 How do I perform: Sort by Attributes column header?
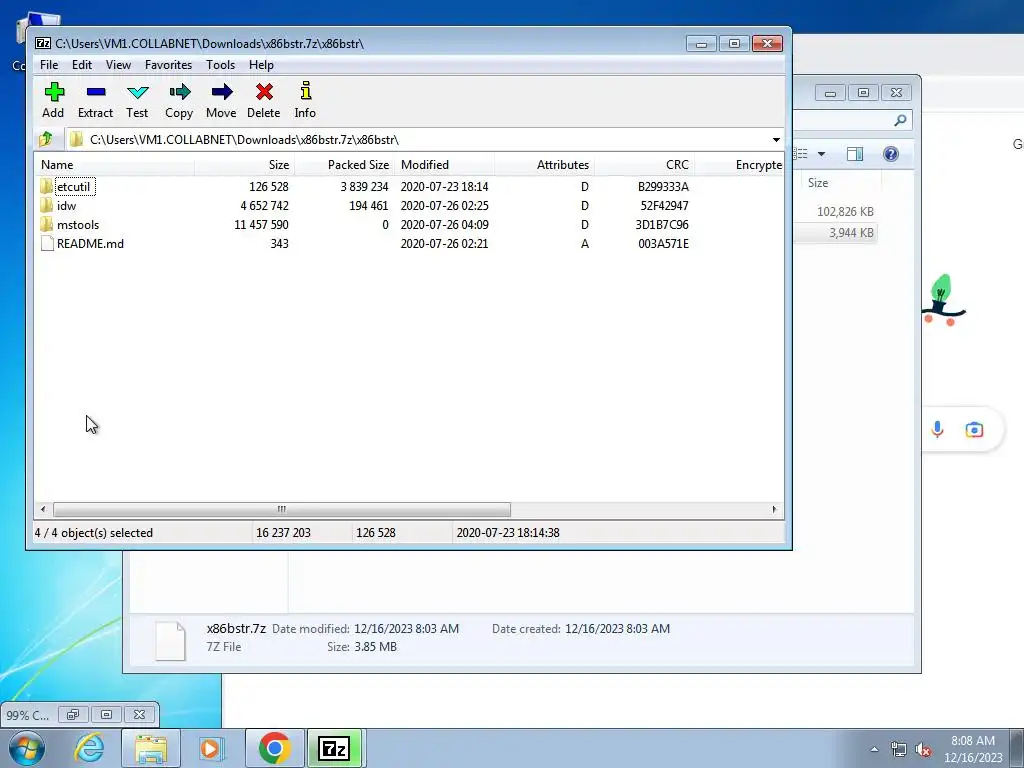point(544,165)
